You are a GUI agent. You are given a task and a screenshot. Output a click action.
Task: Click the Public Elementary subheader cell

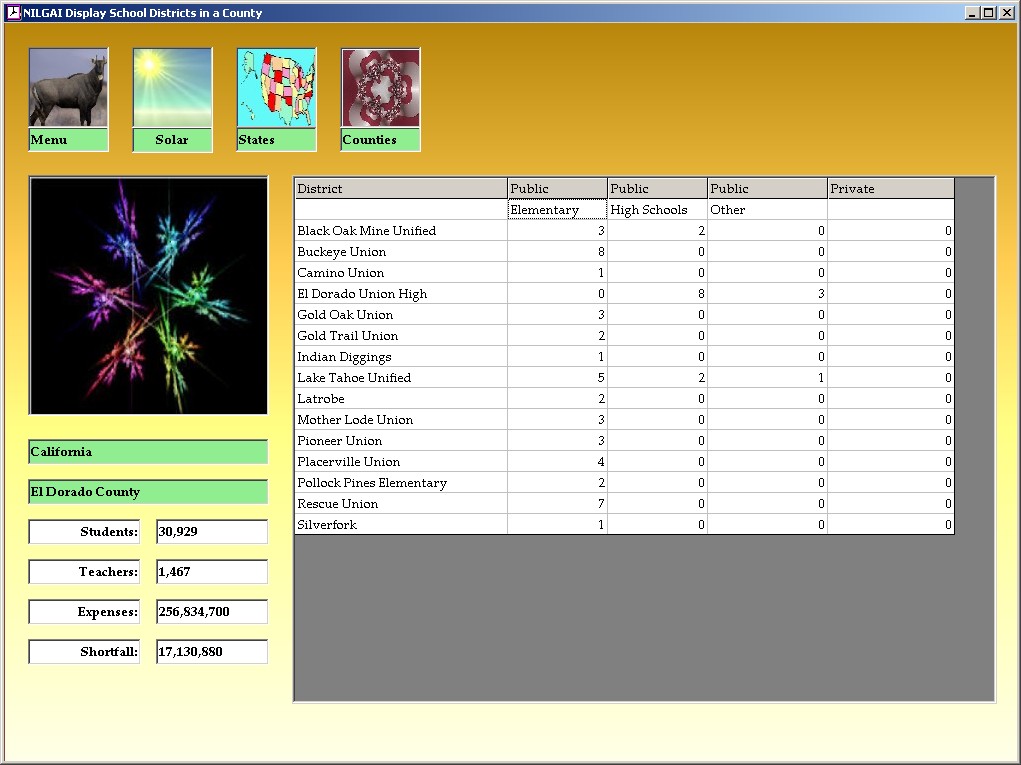point(557,210)
